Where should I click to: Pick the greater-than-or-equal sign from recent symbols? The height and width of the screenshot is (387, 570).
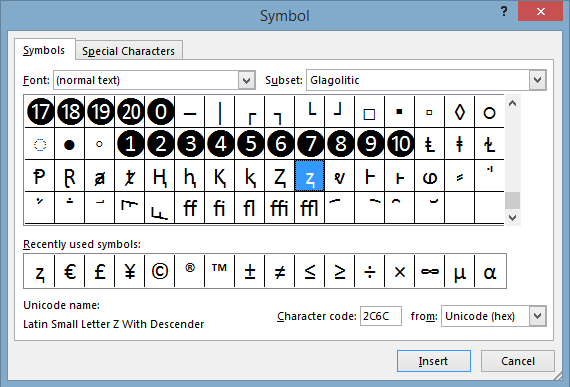pyautogui.click(x=340, y=271)
